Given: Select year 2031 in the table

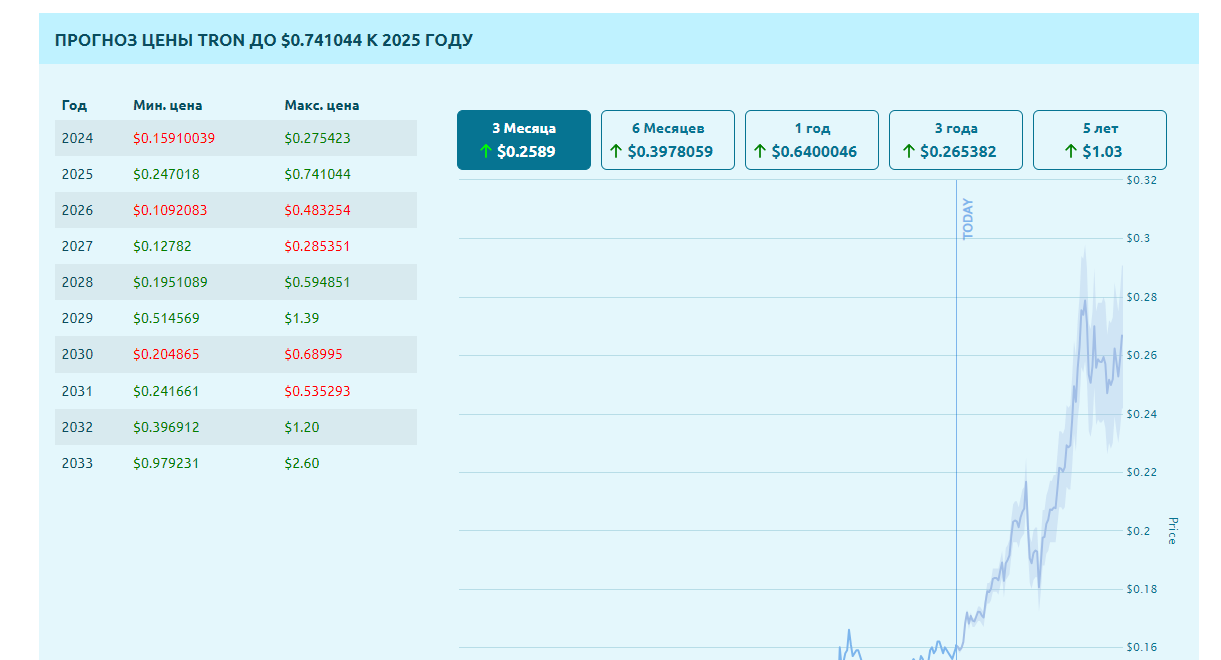Looking at the screenshot, I should click(x=77, y=391).
